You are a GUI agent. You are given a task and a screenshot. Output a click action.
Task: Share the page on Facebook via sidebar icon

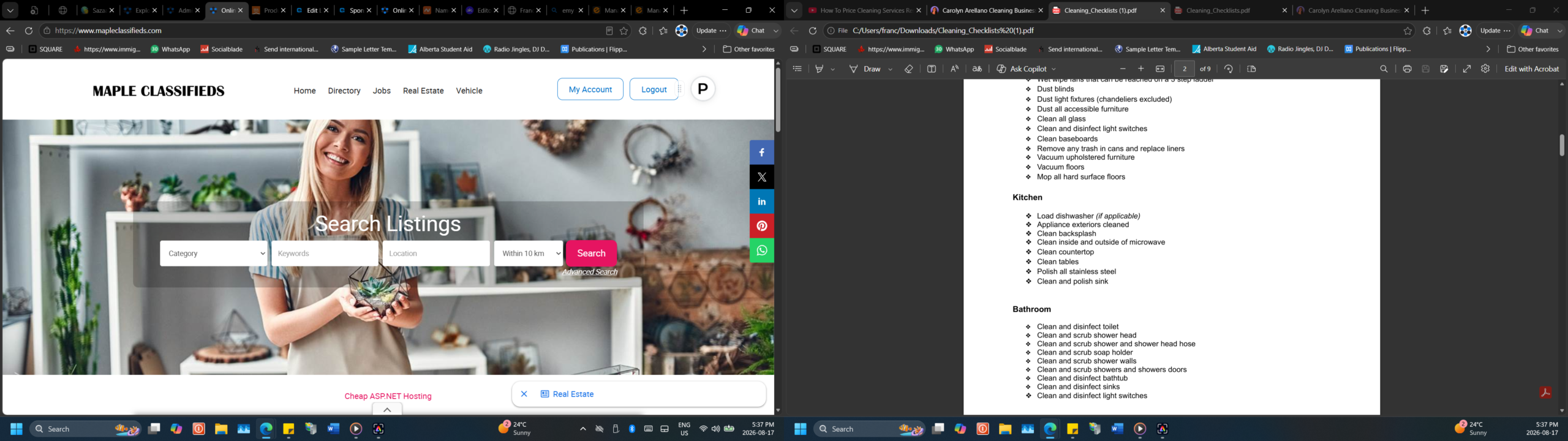[x=761, y=153]
